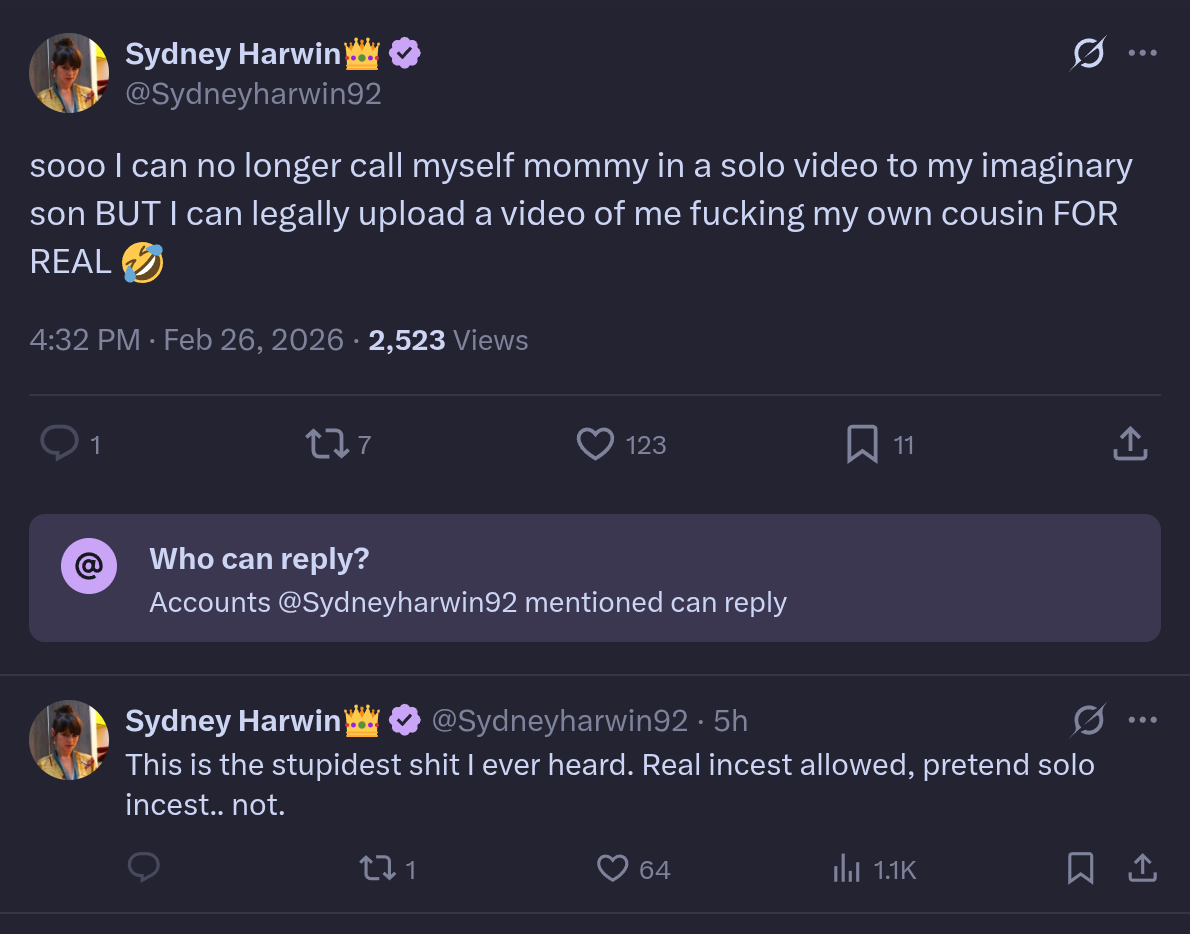Share the reply post

[1142, 868]
